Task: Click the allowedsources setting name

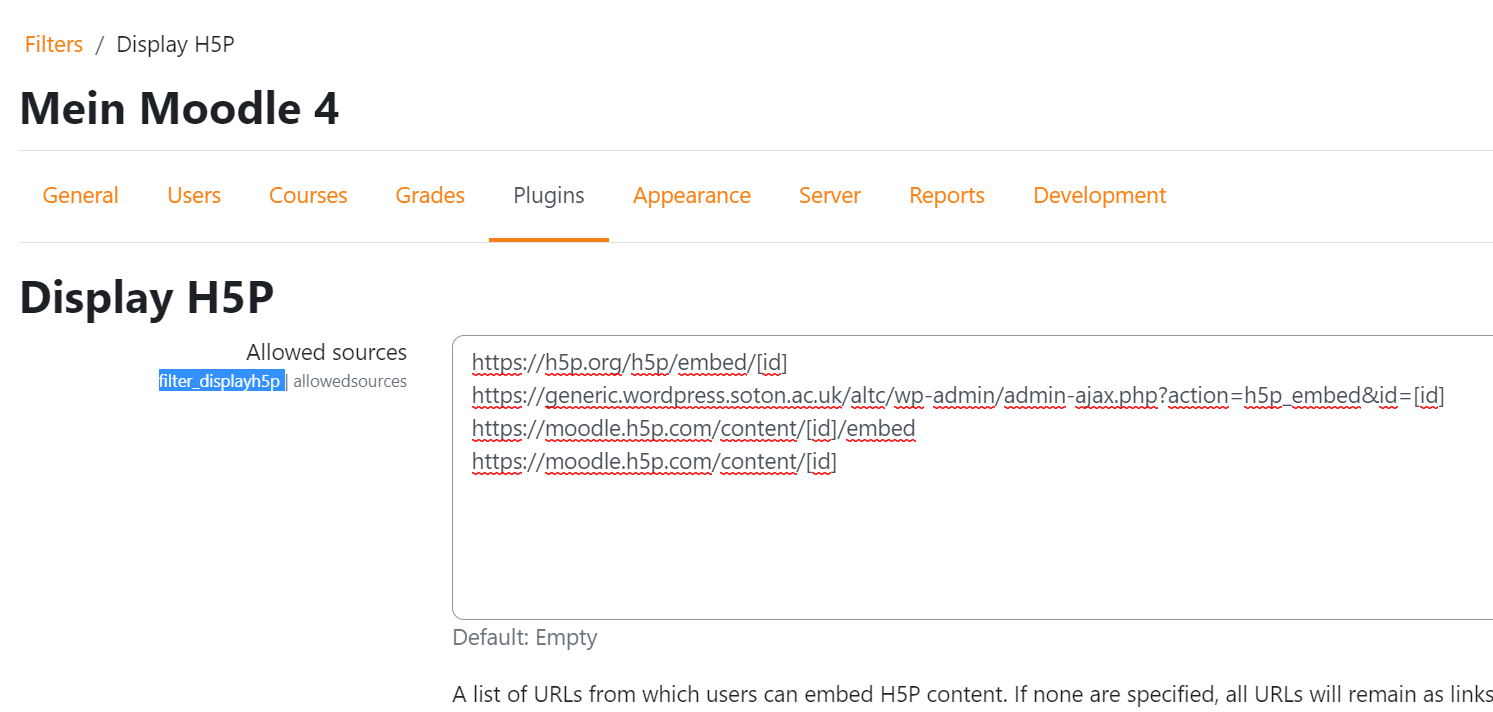Action: (350, 381)
